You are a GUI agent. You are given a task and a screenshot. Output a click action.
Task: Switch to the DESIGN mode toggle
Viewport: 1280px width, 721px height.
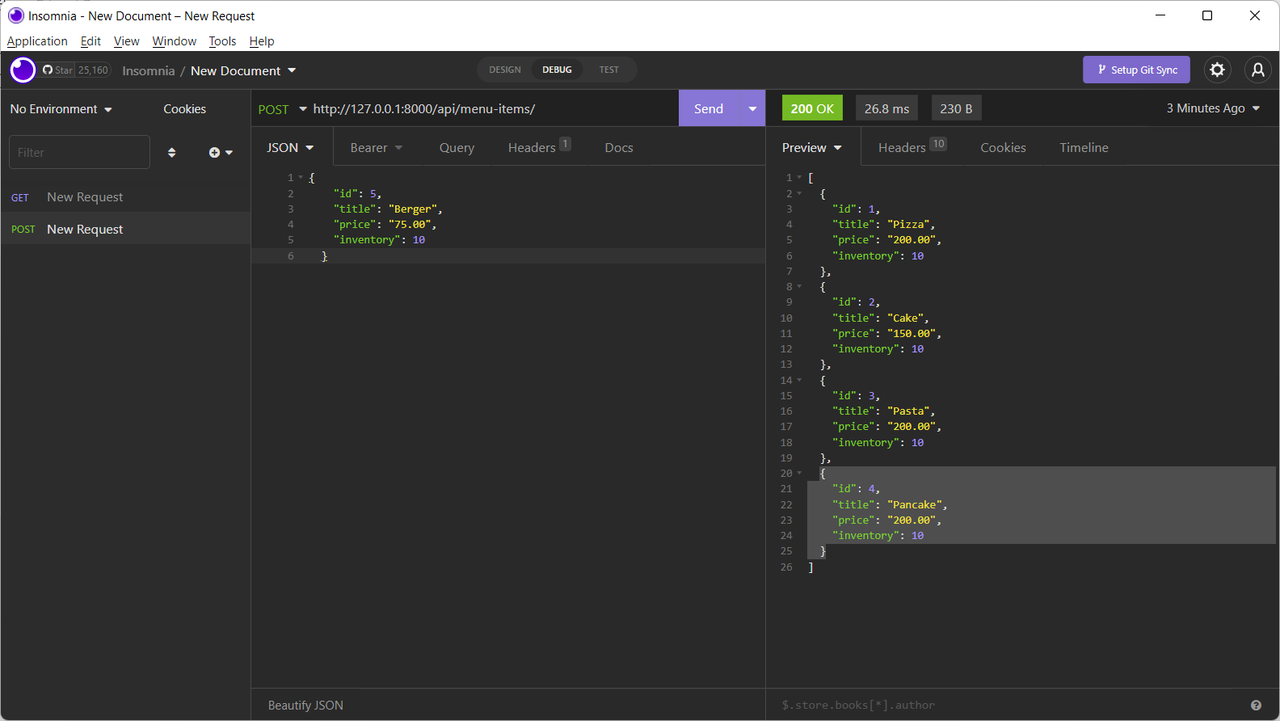click(x=505, y=70)
